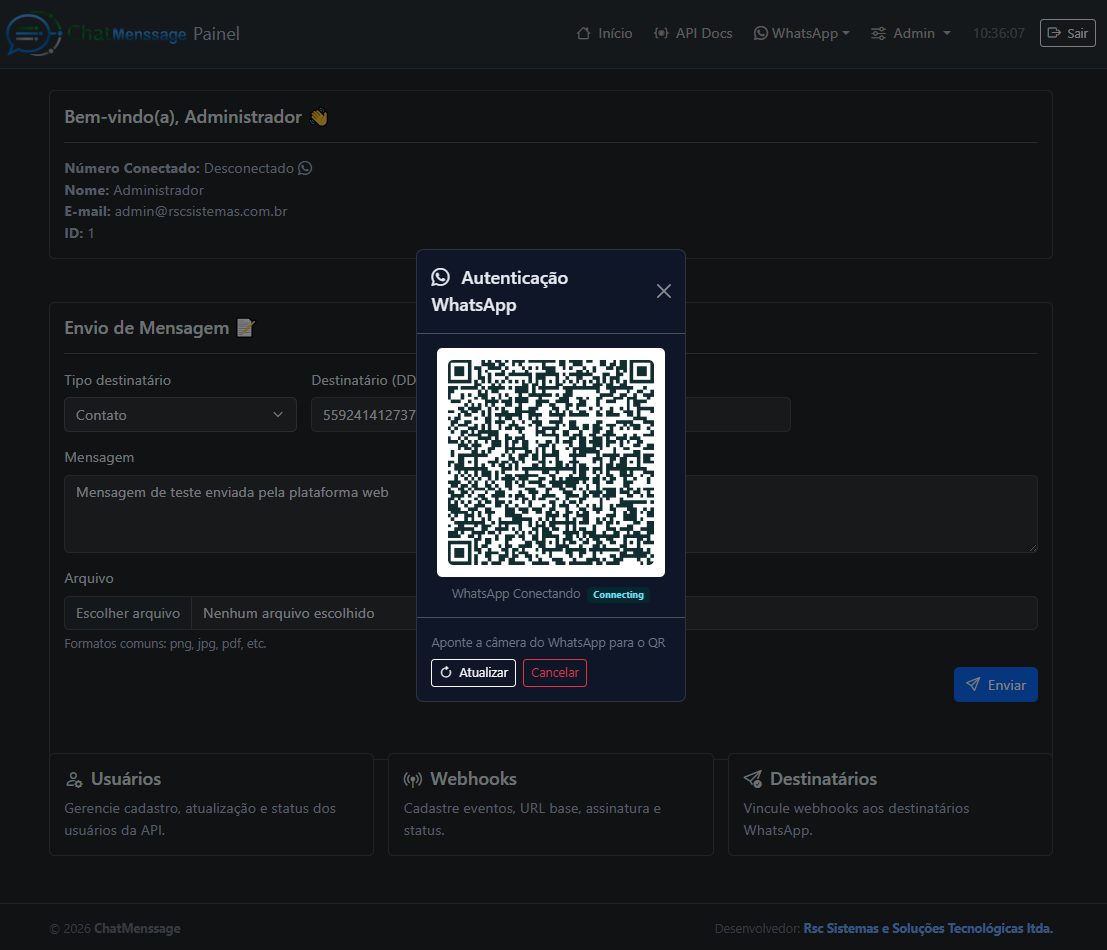Viewport: 1107px width, 950px height.
Task: Click the WhatsApp QR code image
Action: [551, 462]
